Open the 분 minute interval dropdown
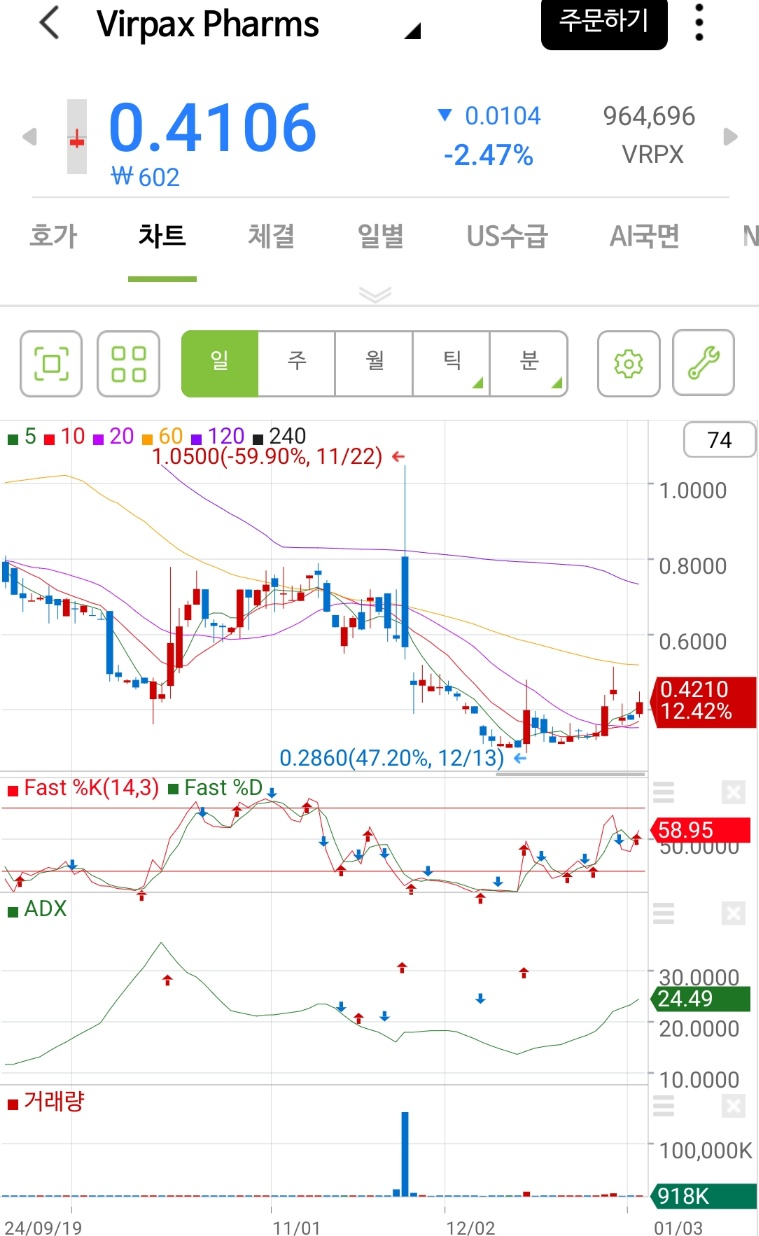759x1236 pixels. click(529, 362)
